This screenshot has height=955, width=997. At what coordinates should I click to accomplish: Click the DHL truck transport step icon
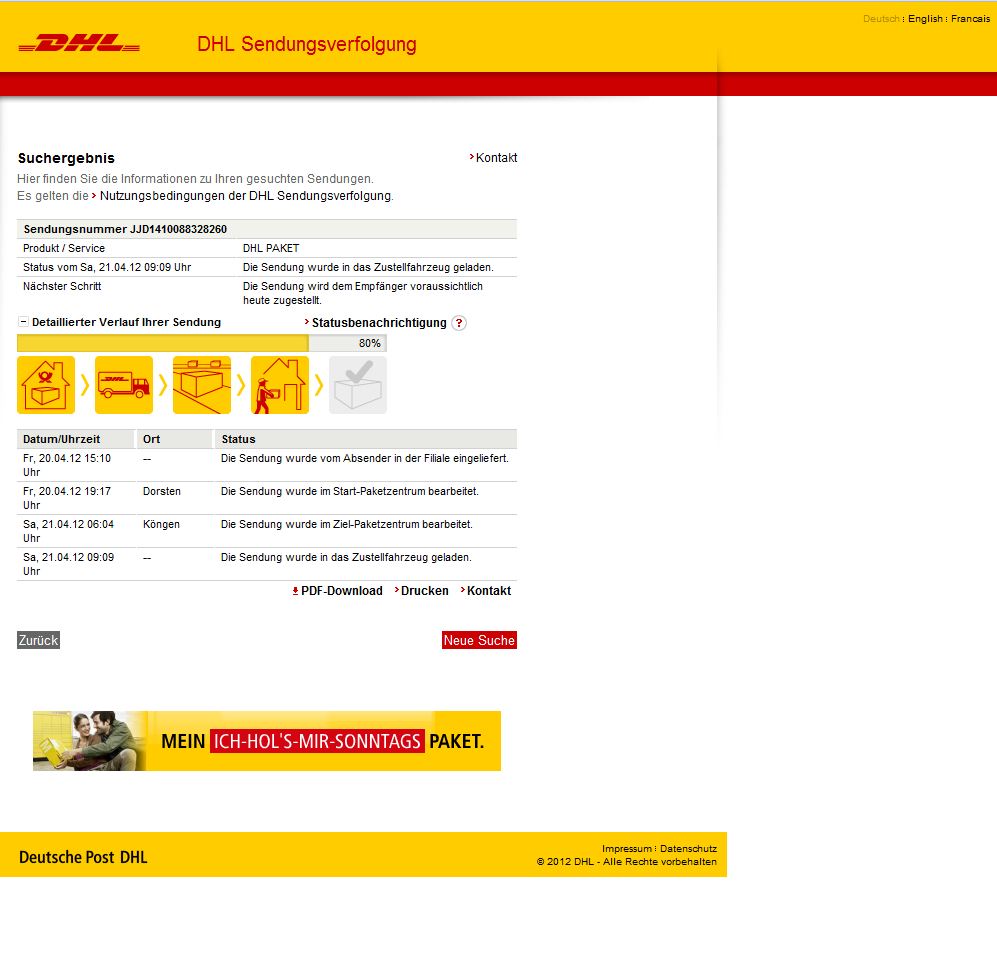coord(124,385)
